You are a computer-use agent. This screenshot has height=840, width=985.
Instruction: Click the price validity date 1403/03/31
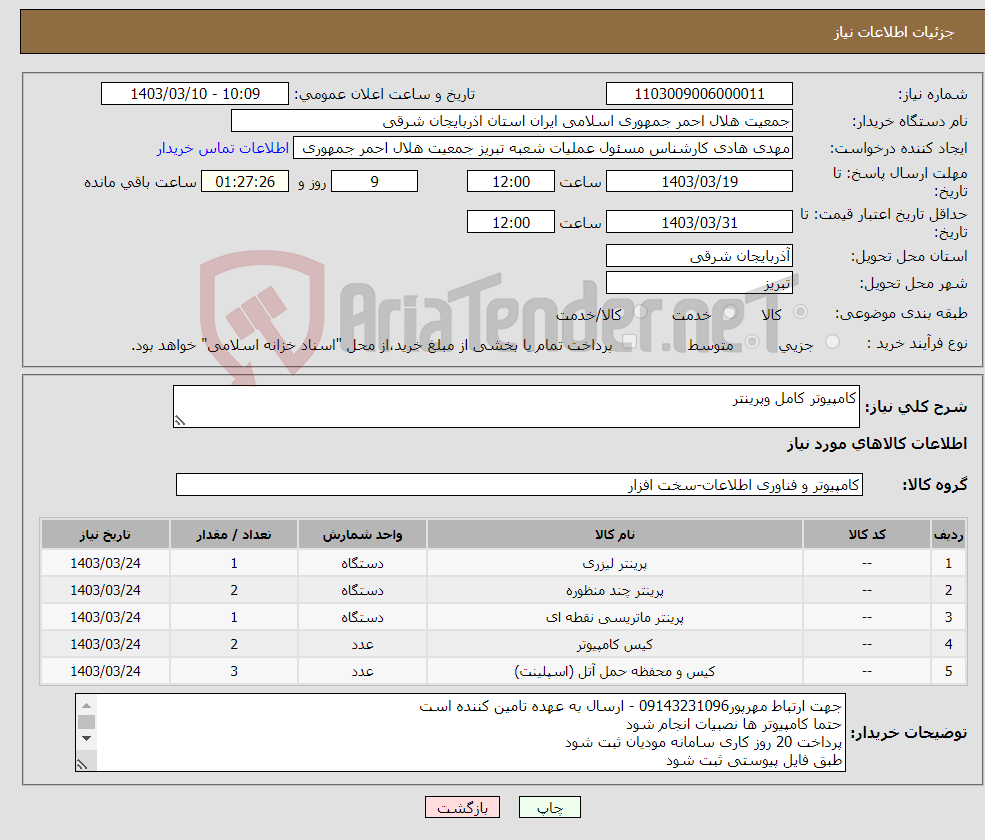pos(699,222)
